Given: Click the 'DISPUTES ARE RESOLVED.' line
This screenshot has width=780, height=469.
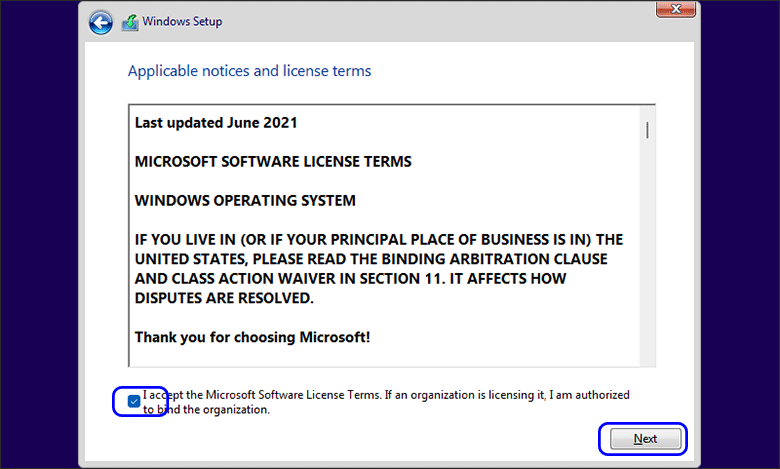Looking at the screenshot, I should tap(224, 298).
